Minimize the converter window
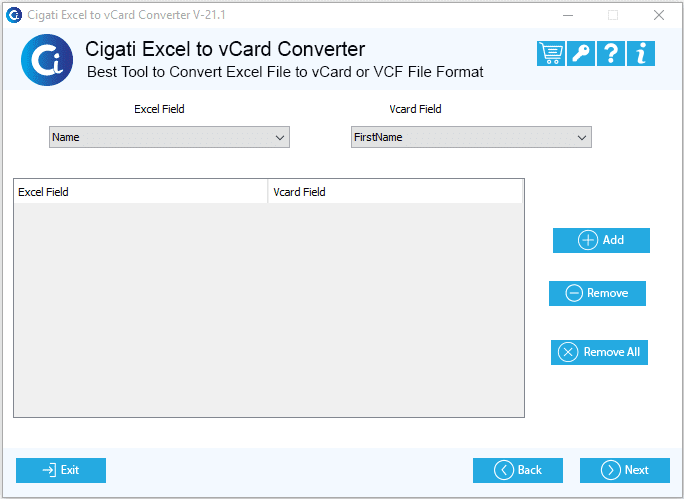The image size is (684, 499). pyautogui.click(x=568, y=15)
